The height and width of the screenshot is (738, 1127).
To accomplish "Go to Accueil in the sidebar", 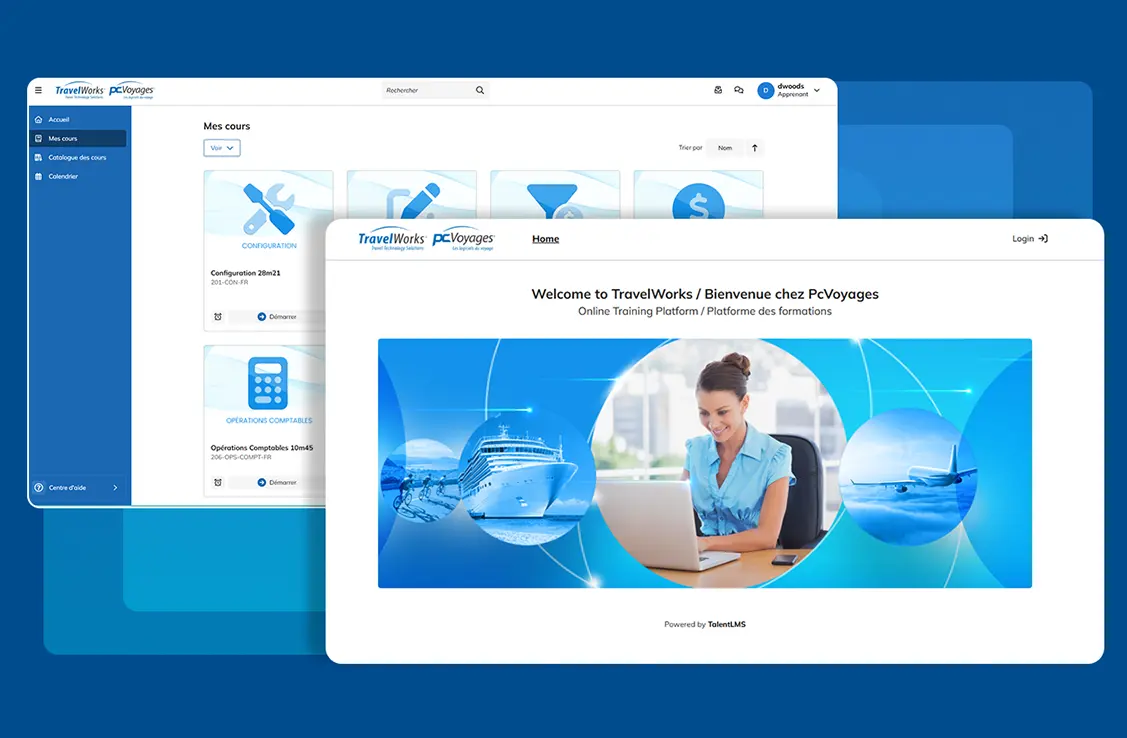I will 78,119.
